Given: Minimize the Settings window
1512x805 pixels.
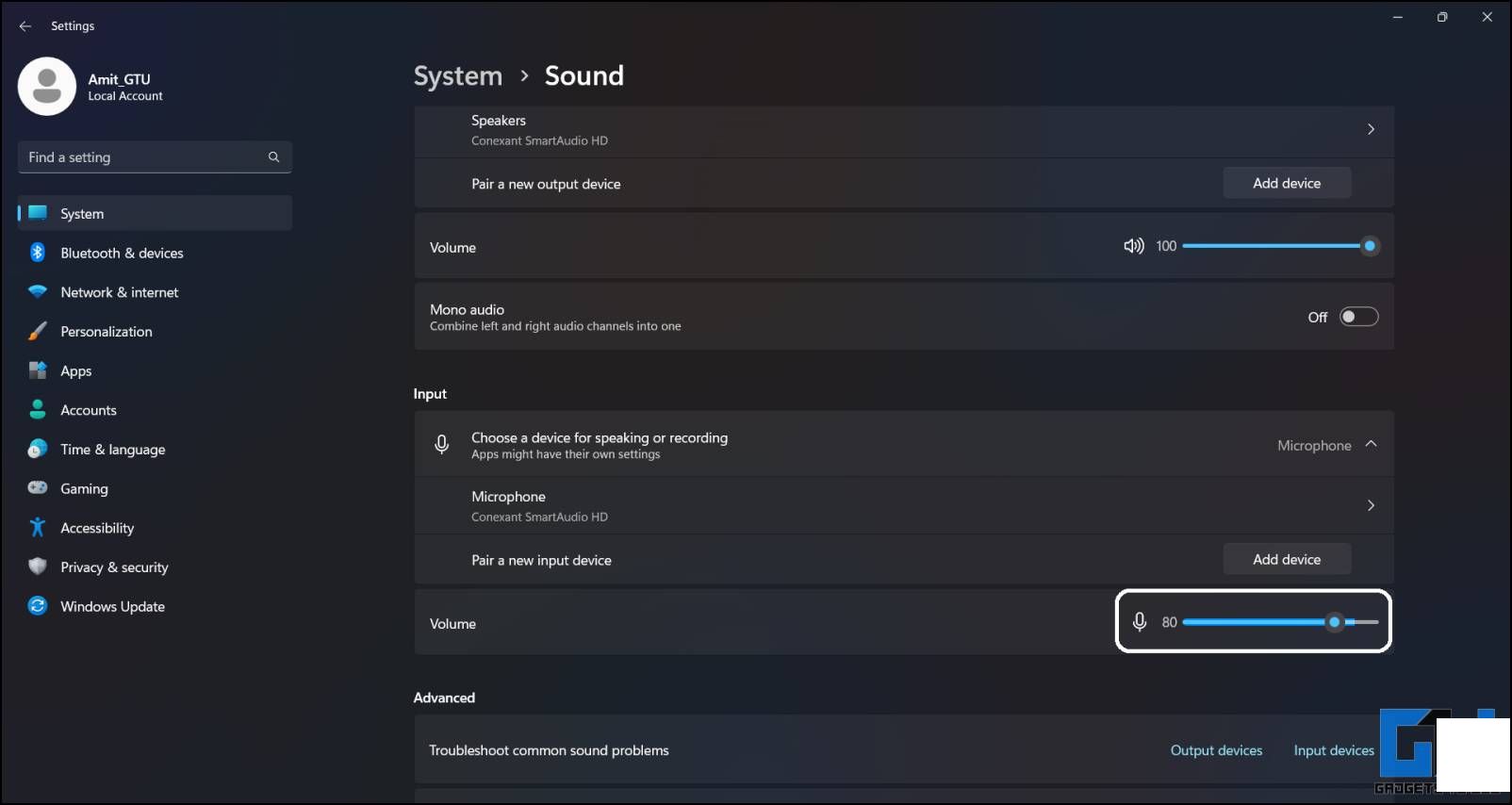Looking at the screenshot, I should point(1398,17).
